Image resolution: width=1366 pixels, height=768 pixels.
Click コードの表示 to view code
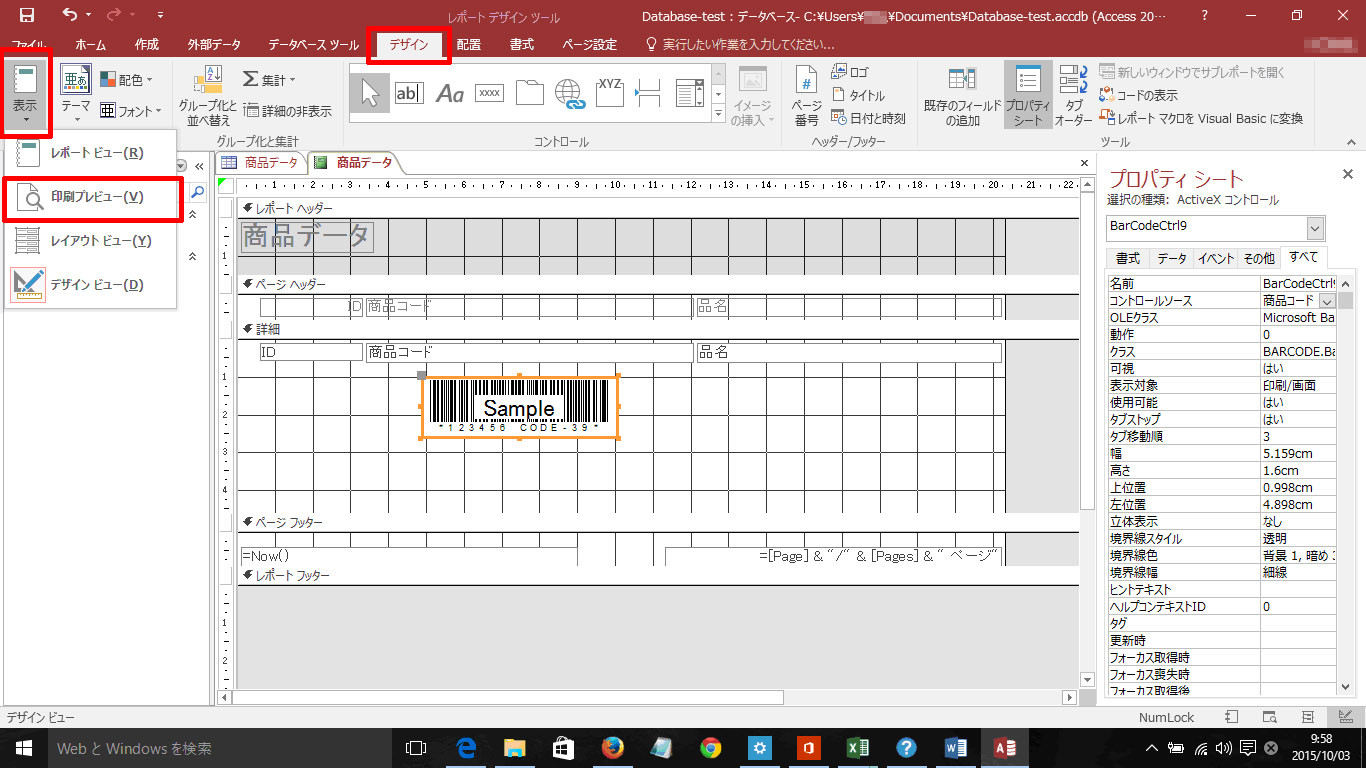[1138, 95]
